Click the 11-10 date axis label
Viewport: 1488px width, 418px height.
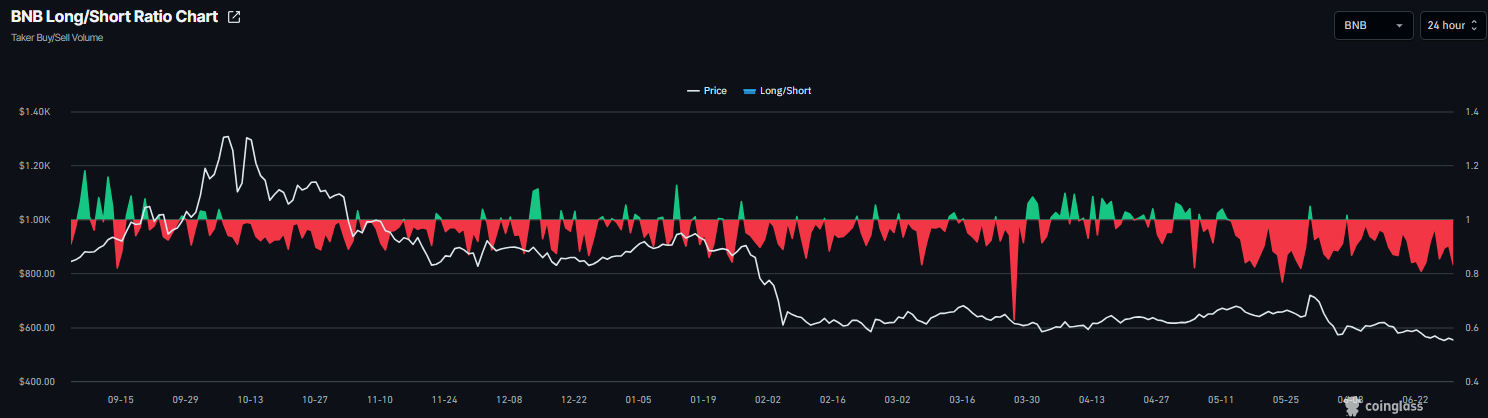pyautogui.click(x=380, y=399)
